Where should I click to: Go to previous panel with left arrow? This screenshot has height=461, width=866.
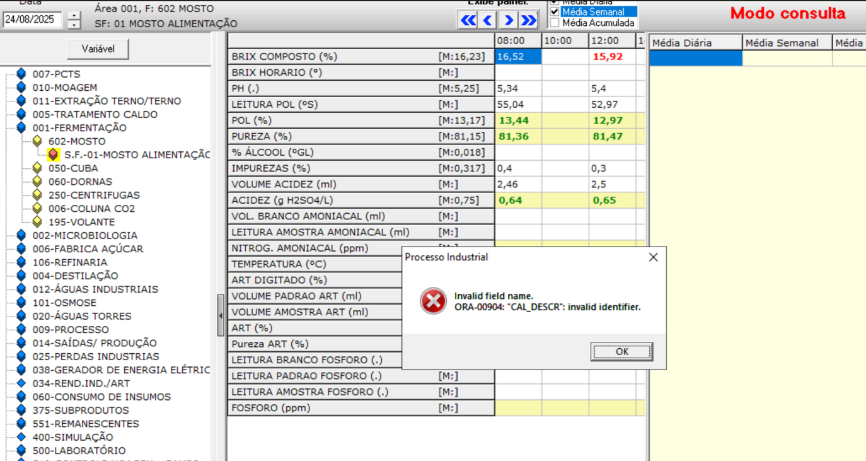488,20
